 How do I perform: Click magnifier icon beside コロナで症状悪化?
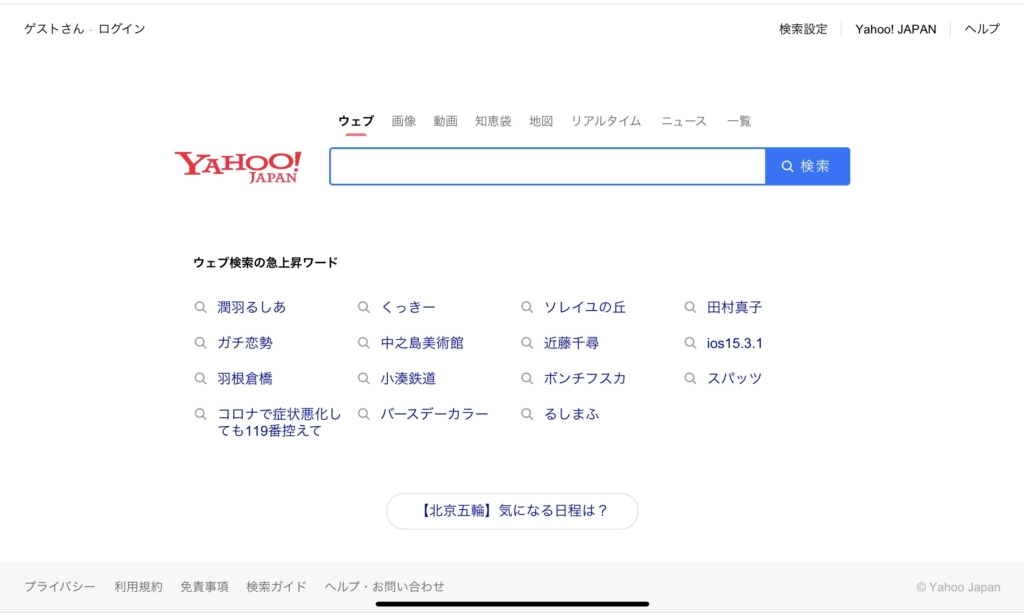pyautogui.click(x=200, y=414)
